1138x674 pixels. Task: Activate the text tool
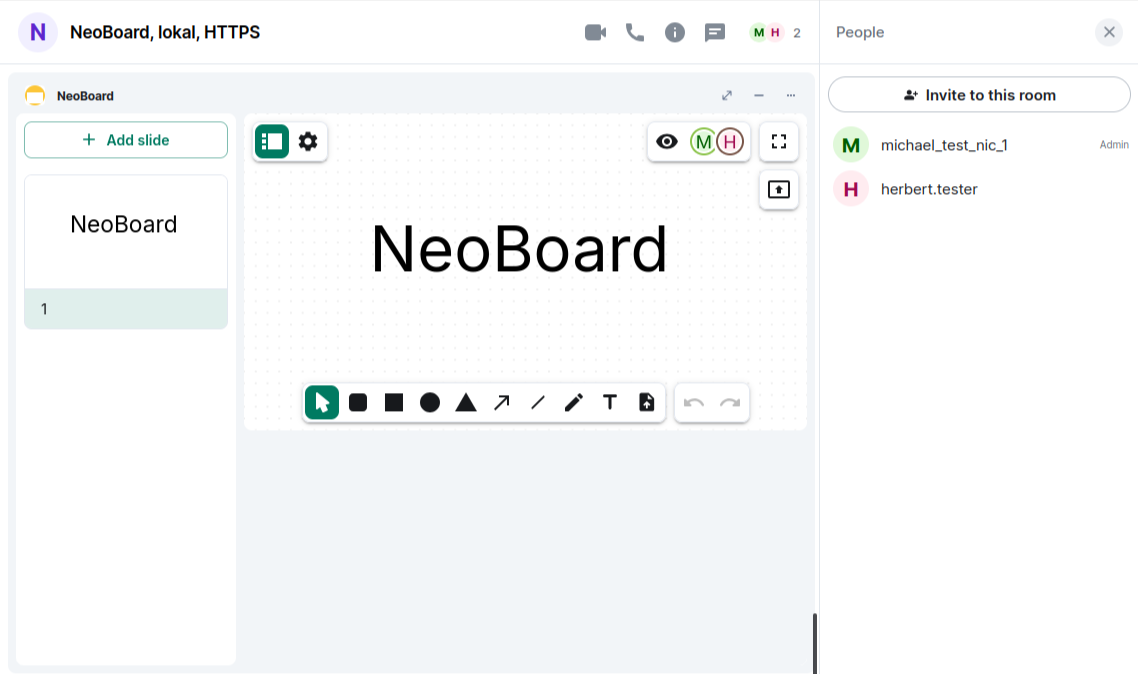tap(610, 403)
